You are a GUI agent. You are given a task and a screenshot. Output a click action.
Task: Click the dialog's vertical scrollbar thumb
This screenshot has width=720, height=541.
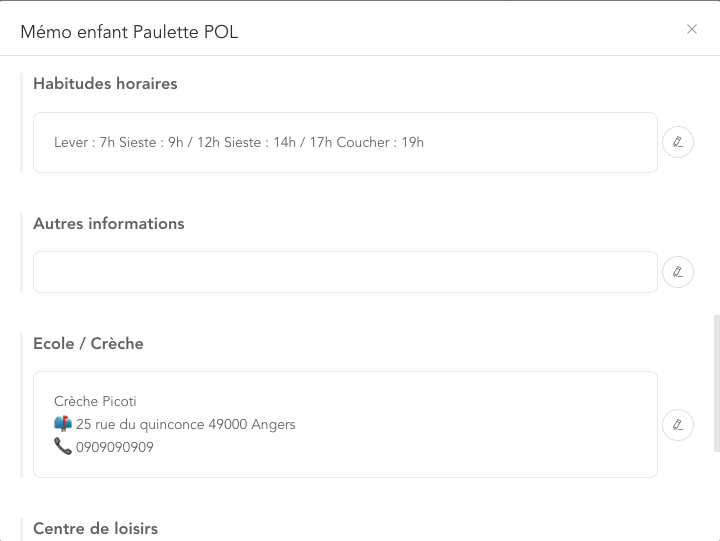coord(717,383)
